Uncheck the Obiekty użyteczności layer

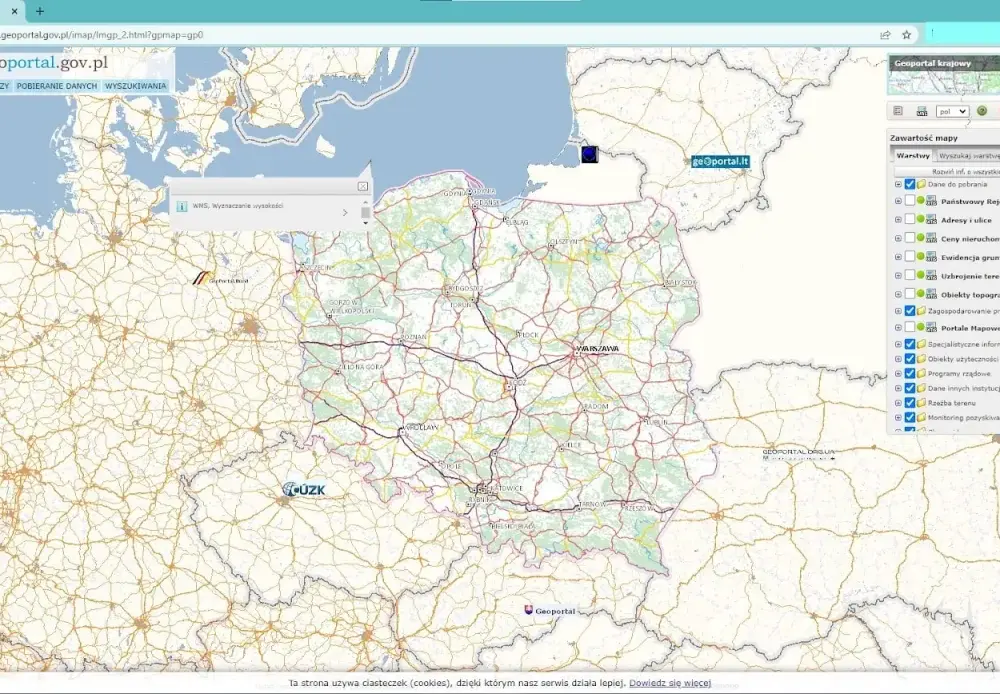[x=910, y=359]
